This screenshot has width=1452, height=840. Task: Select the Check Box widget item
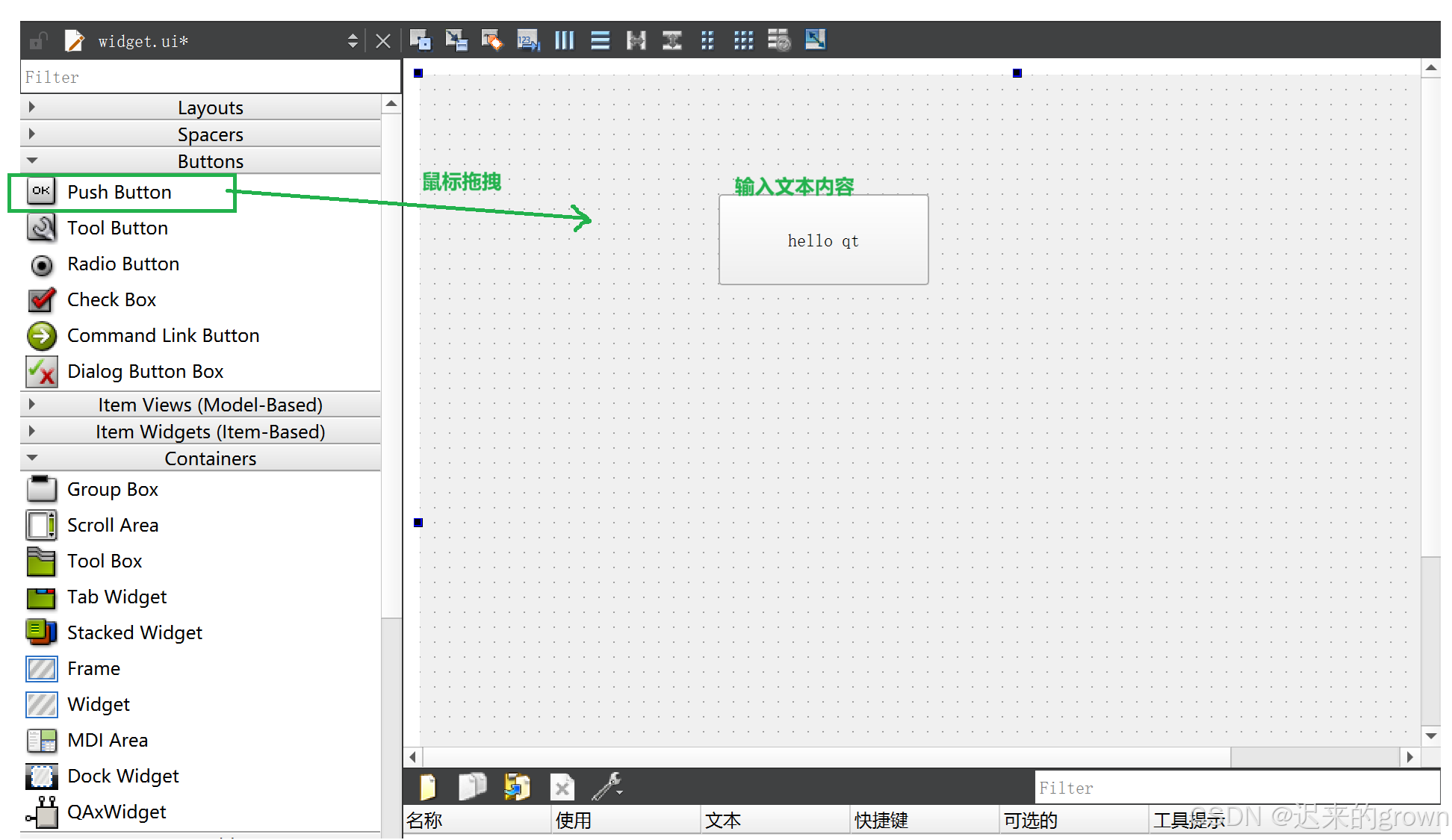coord(111,300)
